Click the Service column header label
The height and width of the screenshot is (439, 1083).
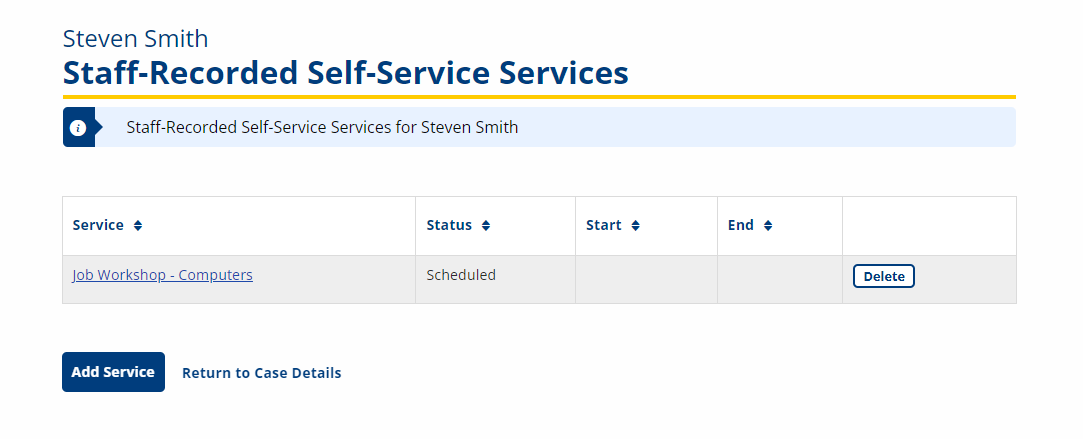(98, 225)
